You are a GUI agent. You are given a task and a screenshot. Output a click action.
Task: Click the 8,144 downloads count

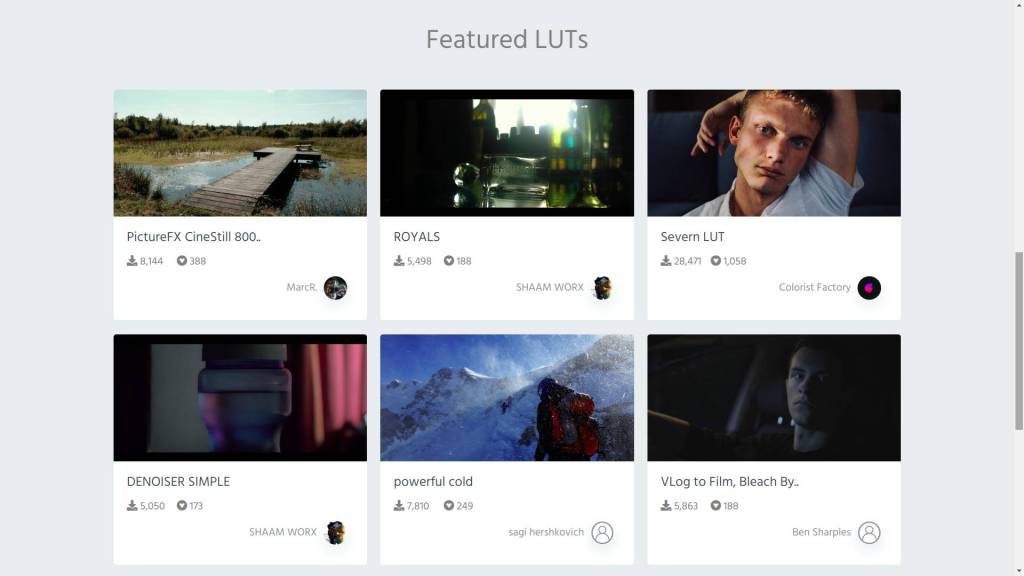[152, 261]
